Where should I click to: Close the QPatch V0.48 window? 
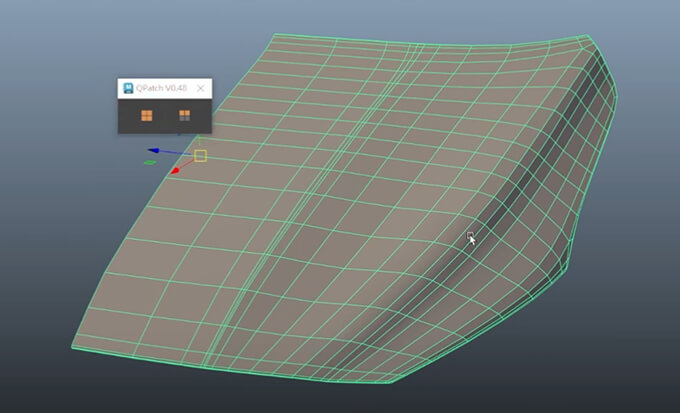tap(200, 88)
